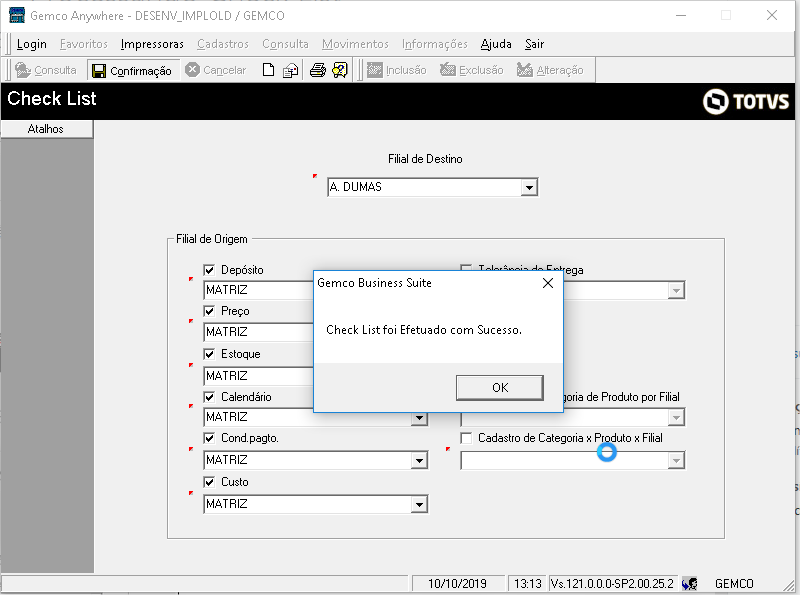This screenshot has width=800, height=595.
Task: Expand the Filial de Destino dropdown
Action: pos(530,188)
